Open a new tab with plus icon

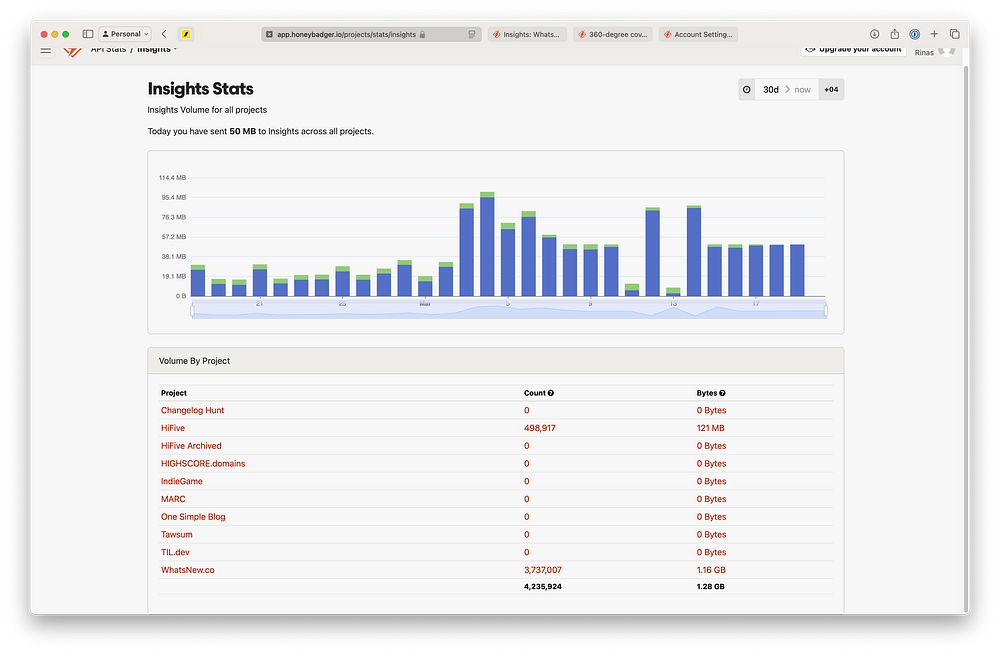(934, 34)
